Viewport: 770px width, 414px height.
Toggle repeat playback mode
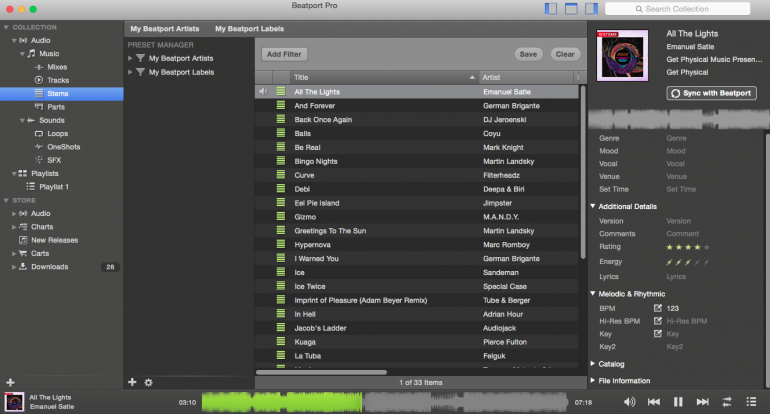click(x=727, y=402)
